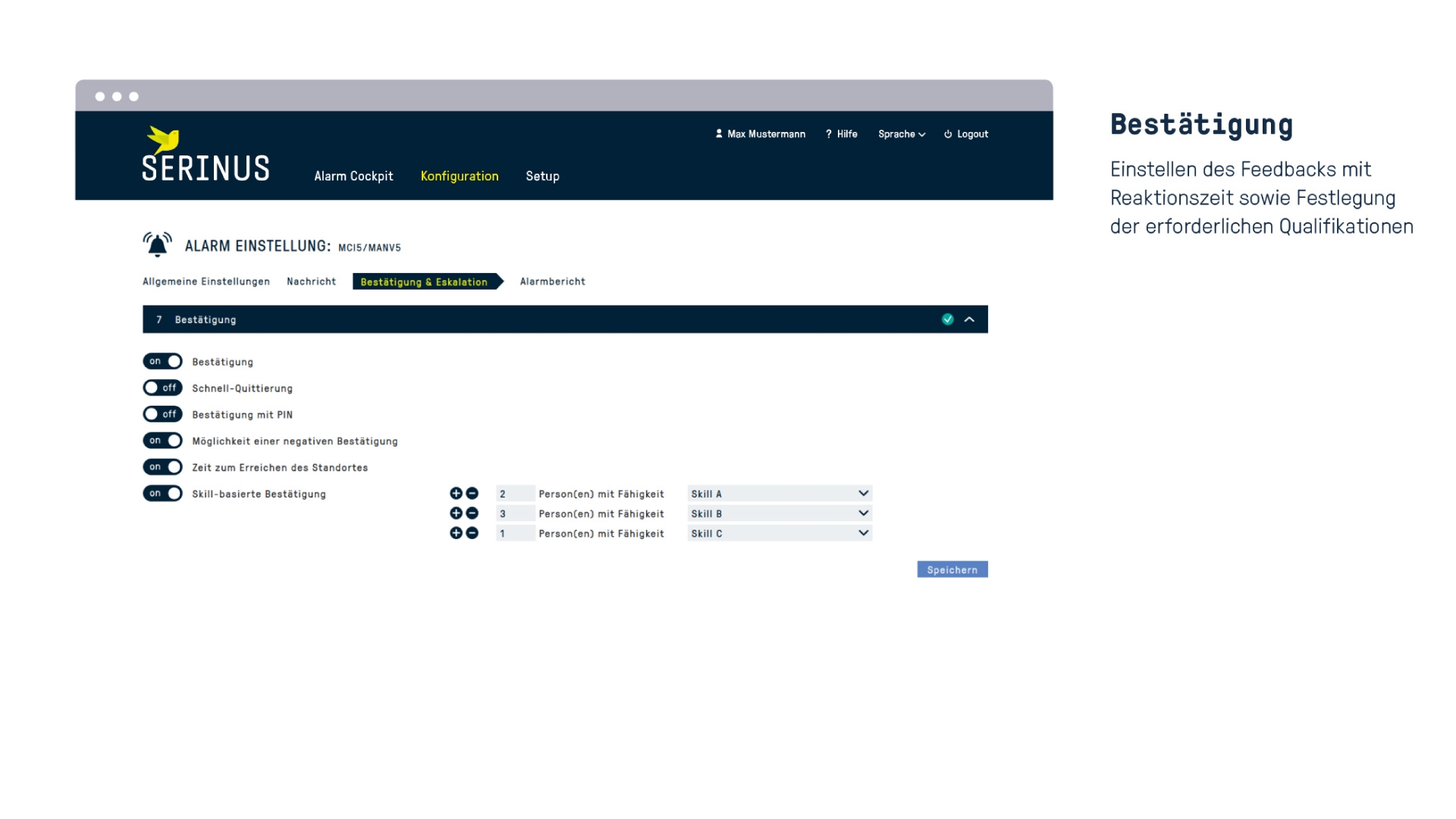Add a row with plus icon for Skill B
The image size is (1456, 819).
click(456, 513)
